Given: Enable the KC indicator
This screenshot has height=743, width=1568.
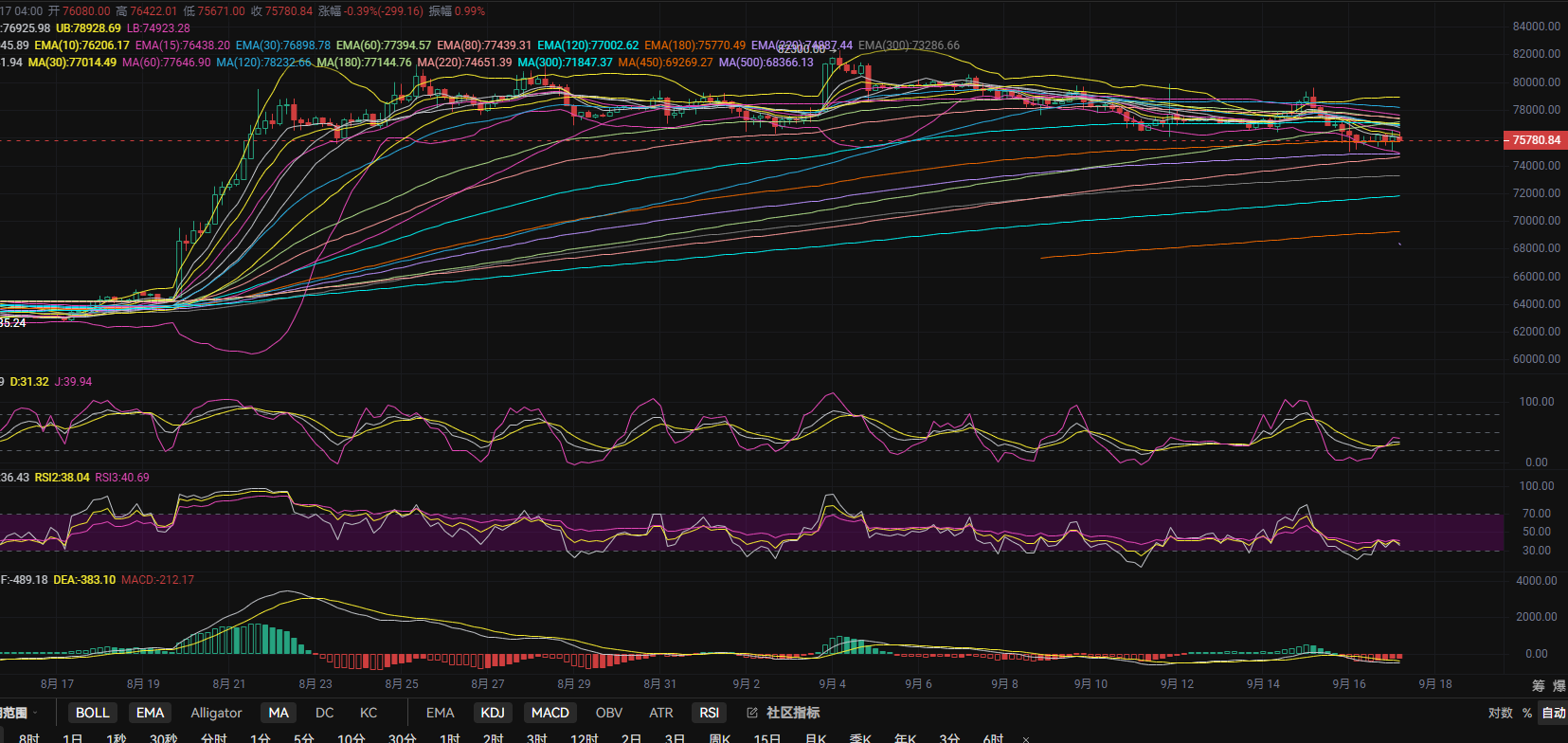Looking at the screenshot, I should coord(369,713).
